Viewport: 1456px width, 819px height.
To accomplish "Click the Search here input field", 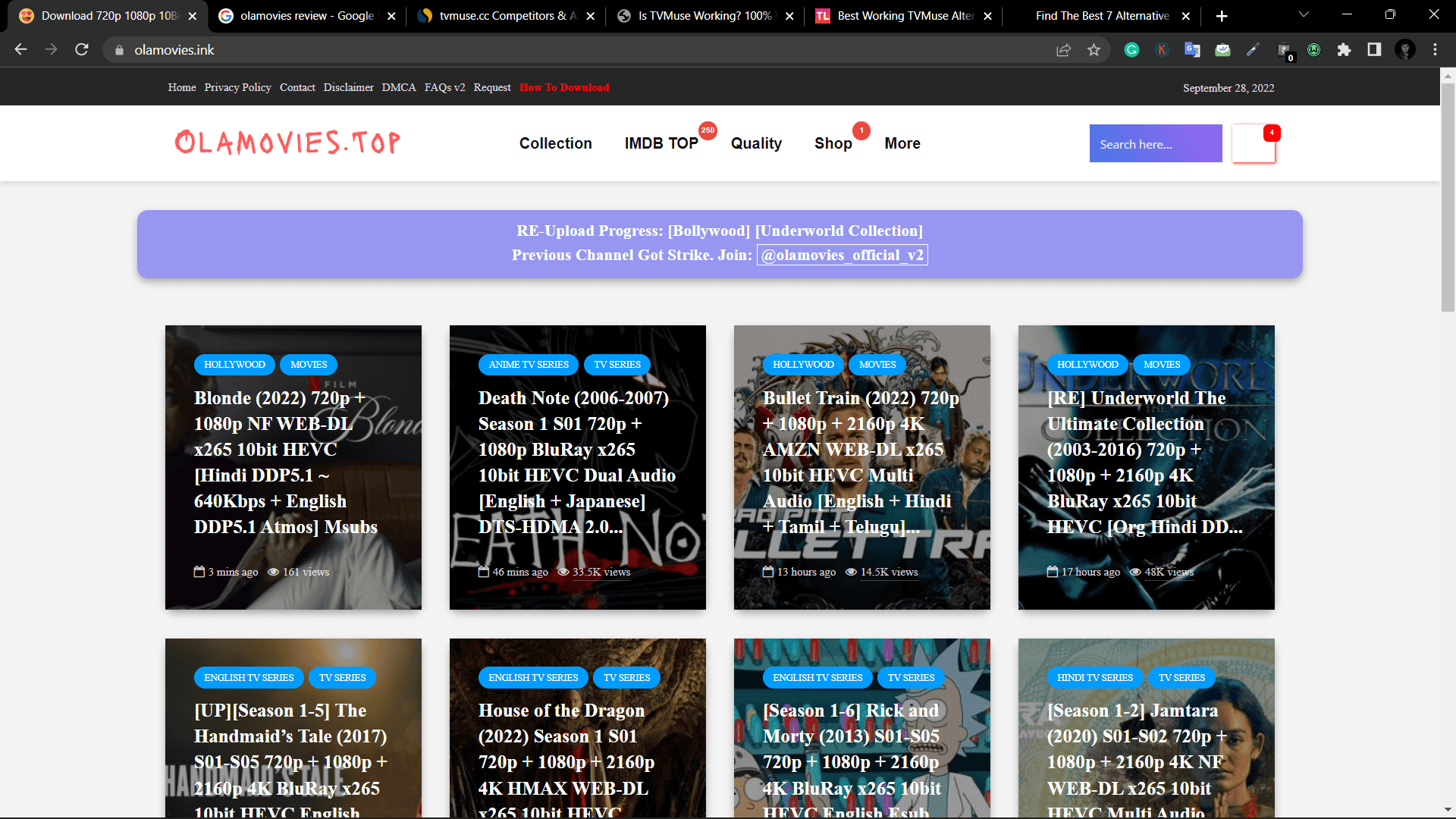I will [x=1156, y=143].
